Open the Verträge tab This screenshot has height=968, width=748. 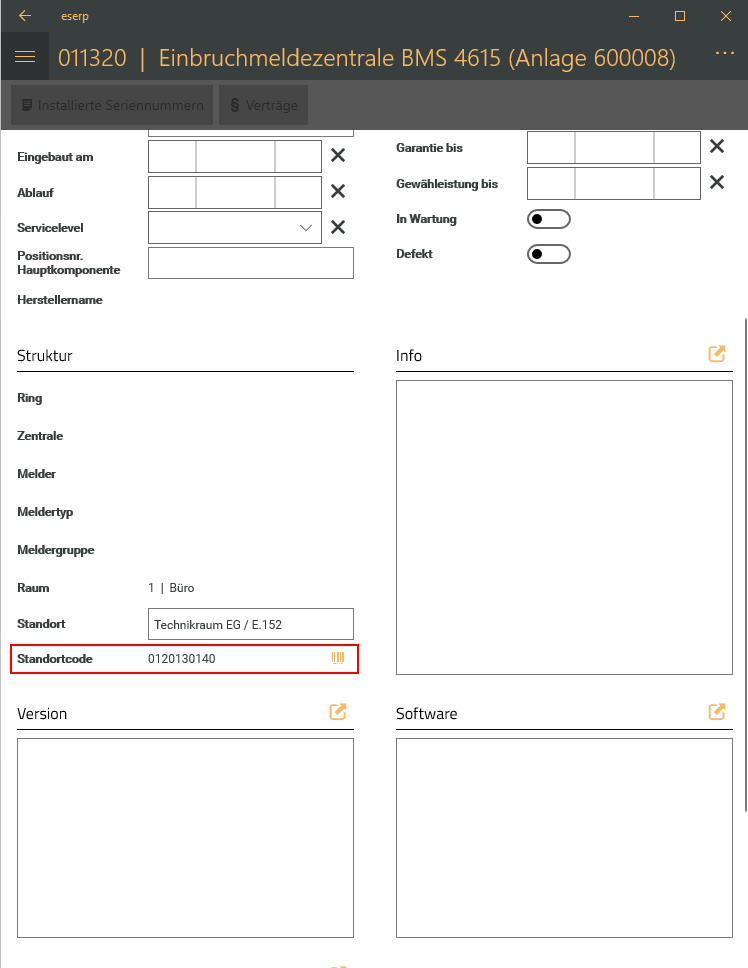pyautogui.click(x=264, y=105)
